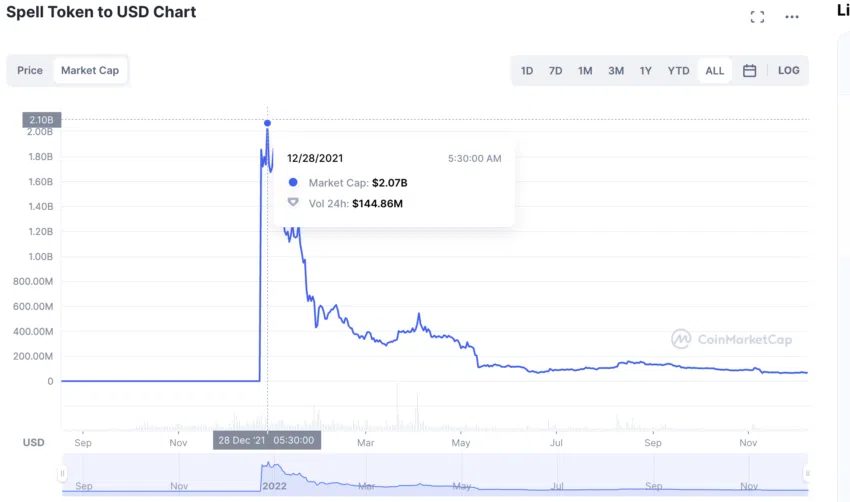The height and width of the screenshot is (502, 850).
Task: Click the left handle of range slider
Action: tap(62, 474)
